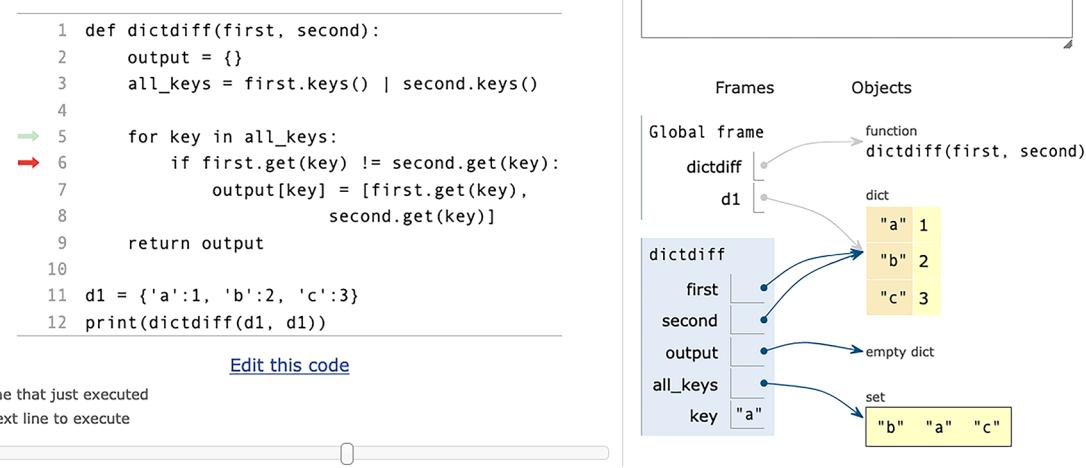The width and height of the screenshot is (1086, 468).
Task: Click the global d1 pointer origin
Action: 763,198
